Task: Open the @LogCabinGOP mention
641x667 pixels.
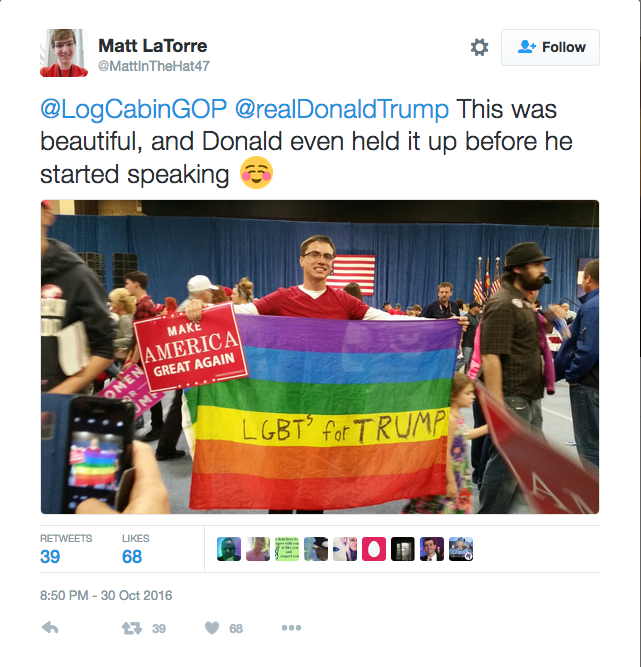Action: pyautogui.click(x=133, y=109)
